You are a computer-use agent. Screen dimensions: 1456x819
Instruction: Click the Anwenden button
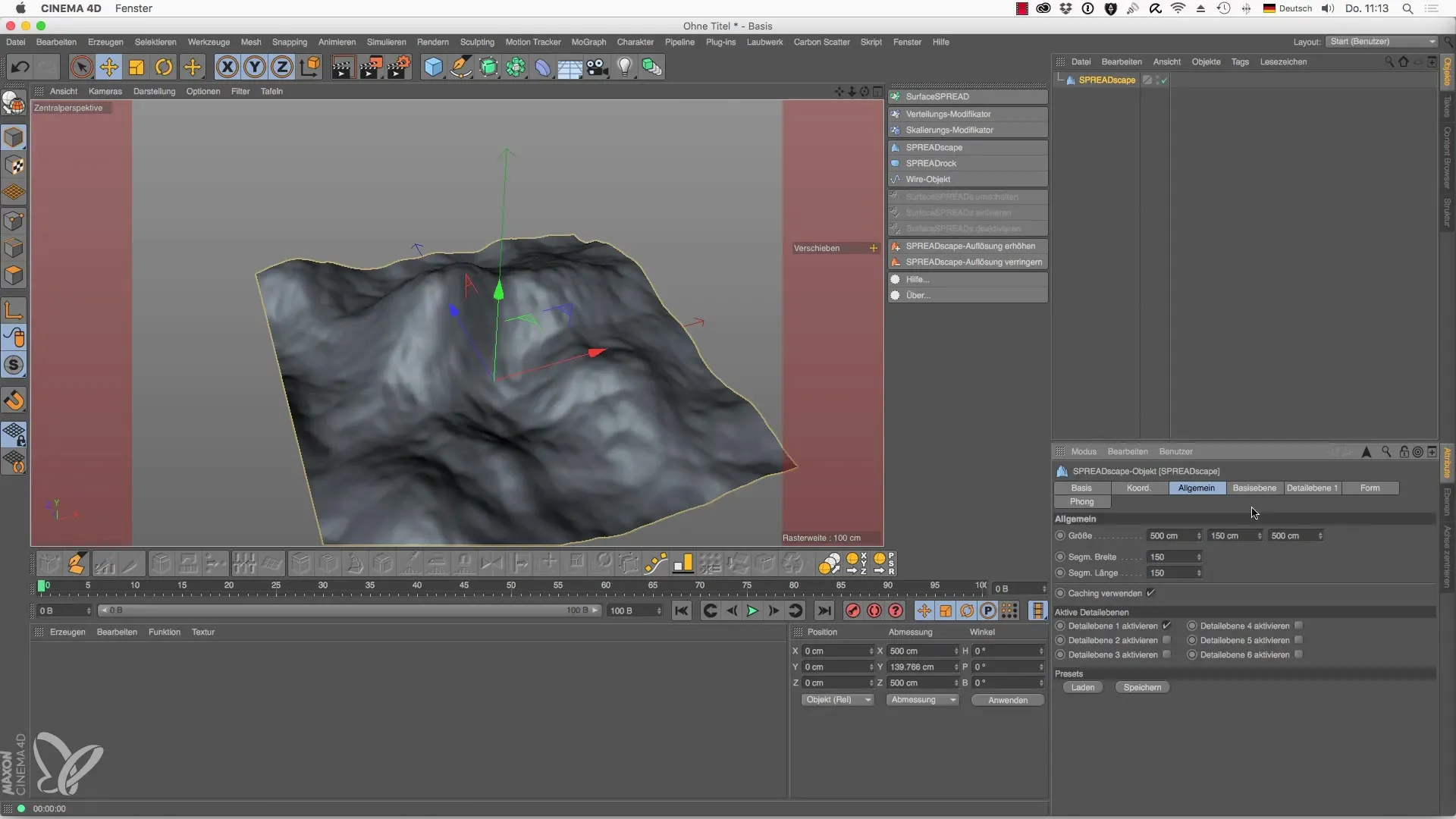[x=1007, y=701]
